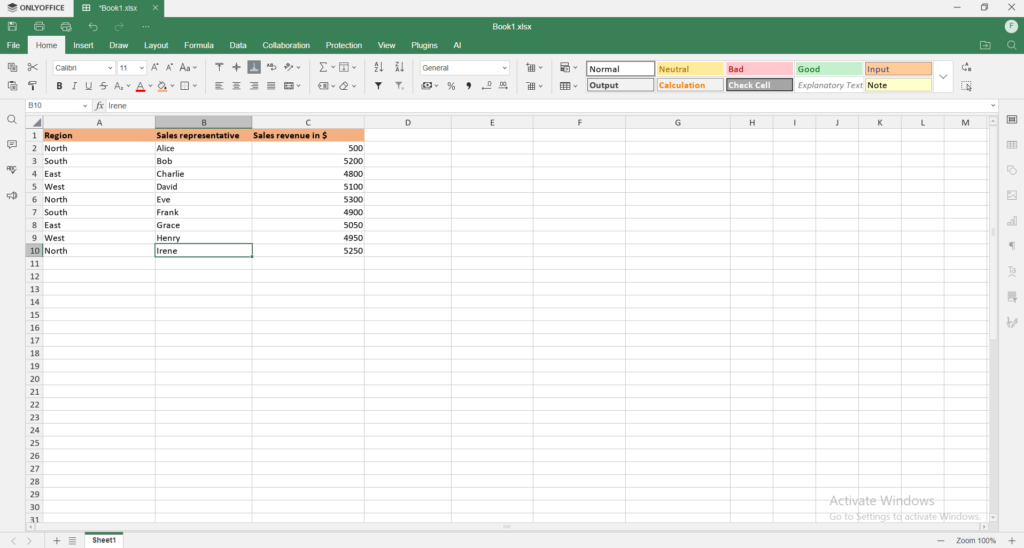Viewport: 1024px width, 548px height.
Task: Click the Replace icon at ribbon right
Action: [967, 67]
